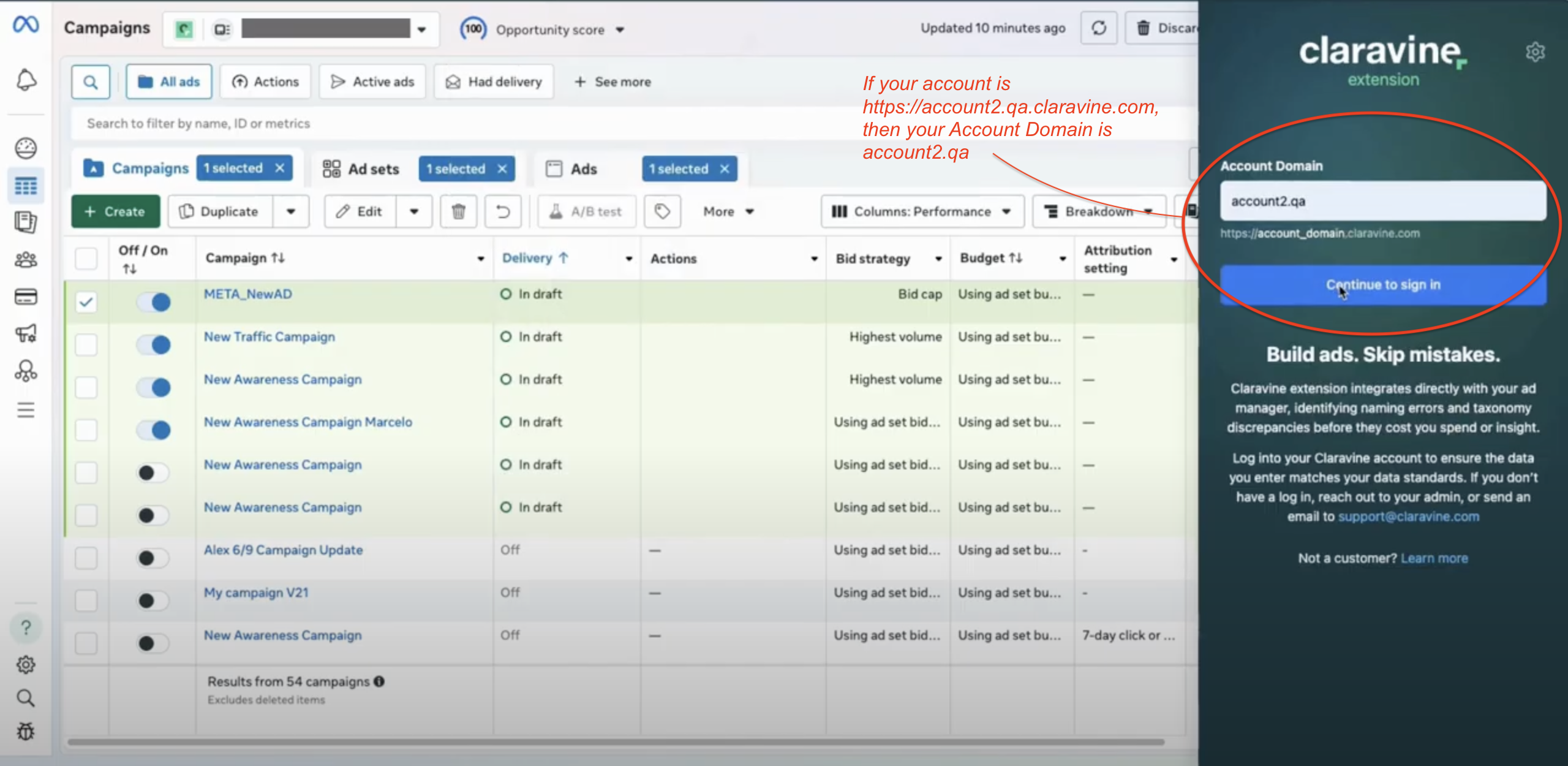
Task: Click the See more filters option
Action: coord(612,82)
